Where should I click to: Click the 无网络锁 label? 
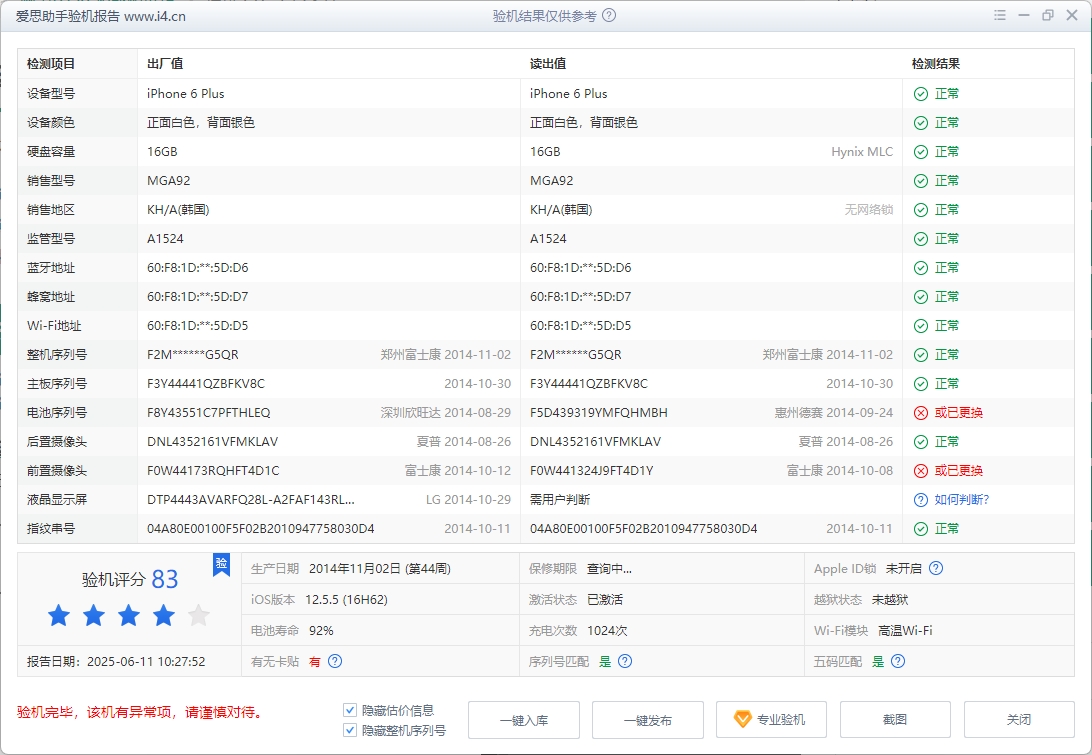(x=868, y=210)
